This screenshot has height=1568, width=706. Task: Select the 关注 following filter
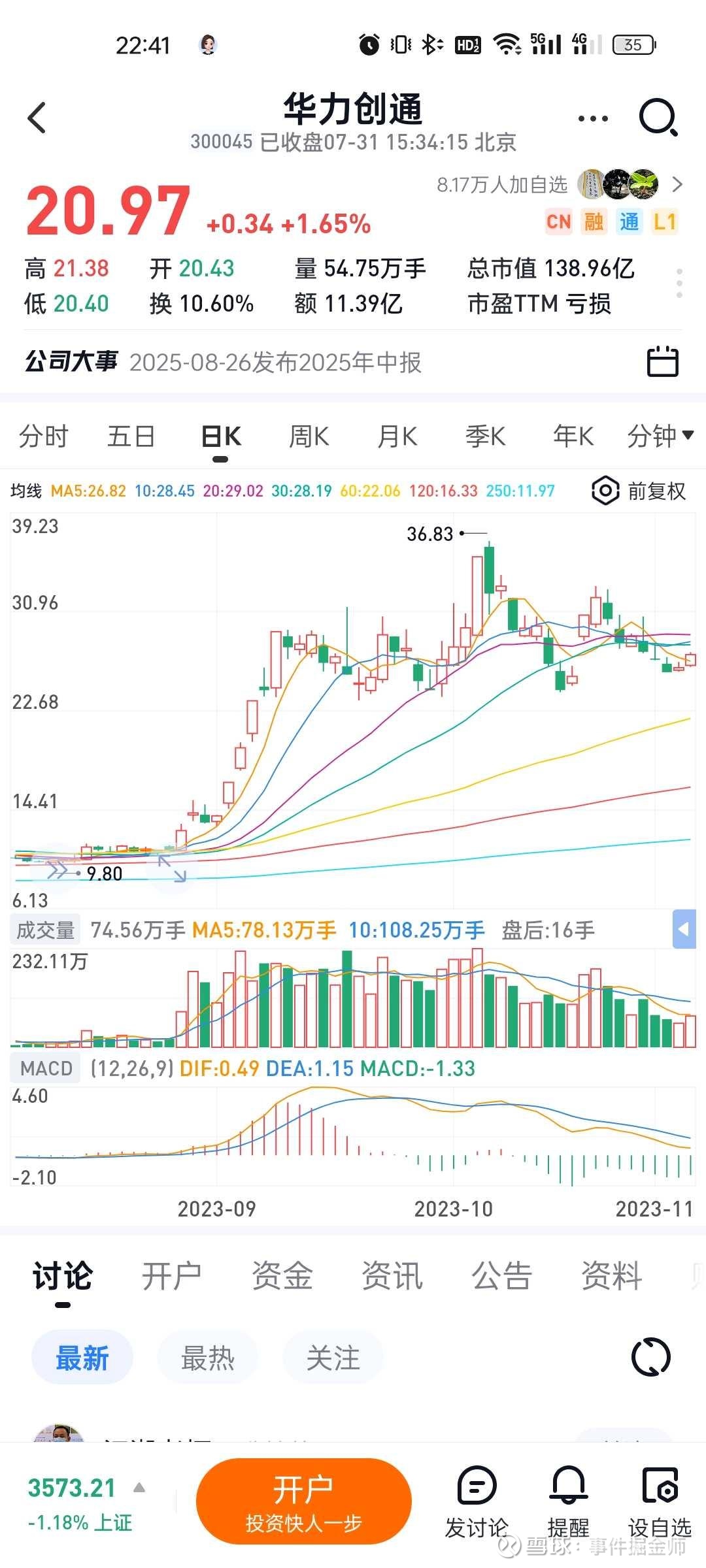pos(333,1358)
